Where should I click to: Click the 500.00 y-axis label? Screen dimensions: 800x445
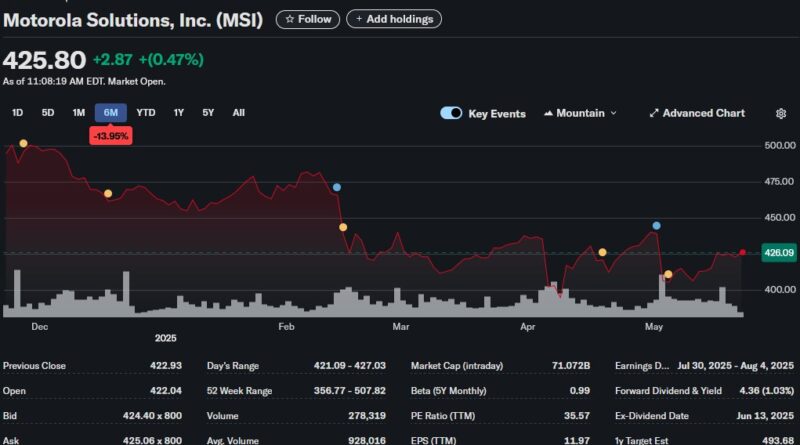(780, 145)
